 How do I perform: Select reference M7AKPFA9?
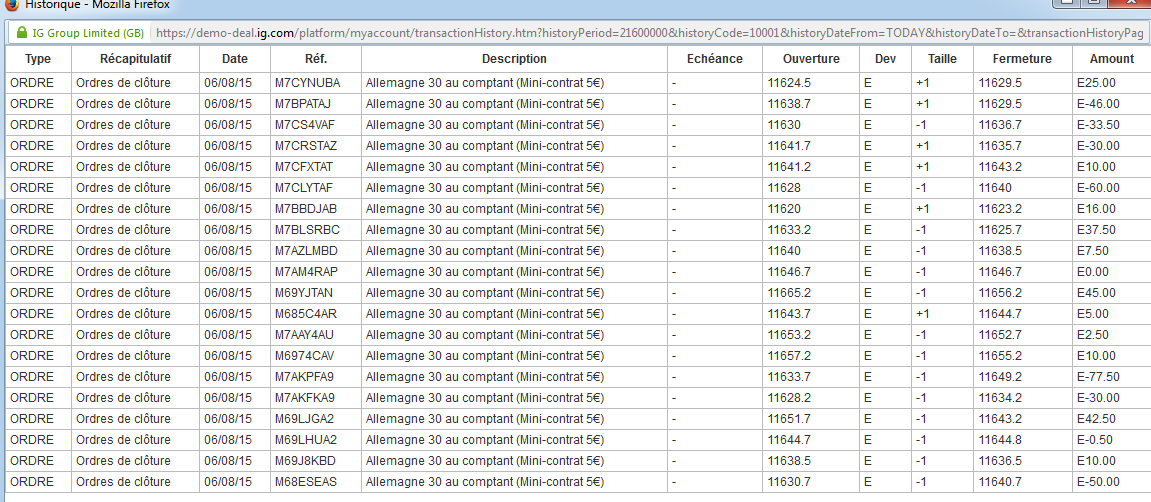pyautogui.click(x=305, y=377)
